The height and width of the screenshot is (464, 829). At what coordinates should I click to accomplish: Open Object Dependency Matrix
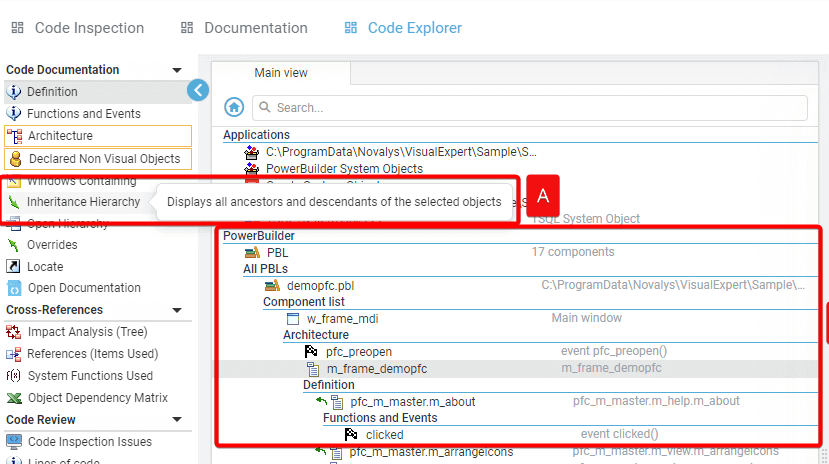pos(97,398)
